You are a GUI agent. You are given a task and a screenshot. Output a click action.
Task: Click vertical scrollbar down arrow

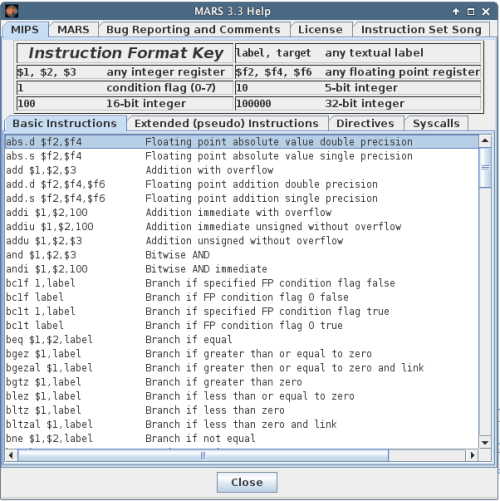click(485, 442)
